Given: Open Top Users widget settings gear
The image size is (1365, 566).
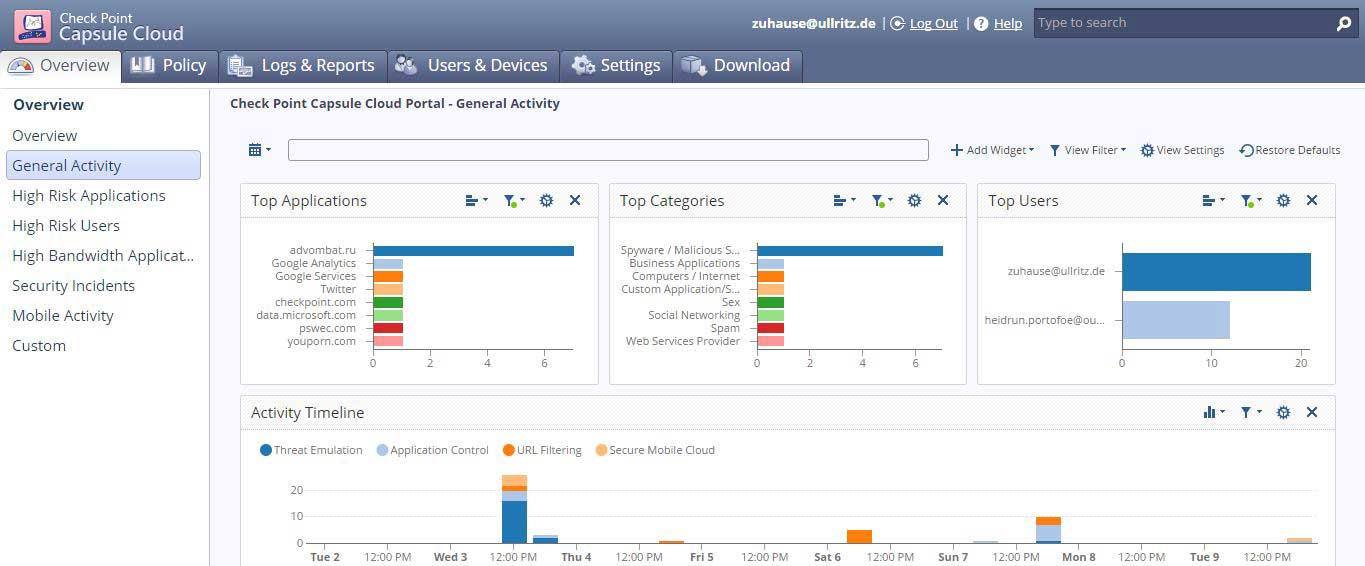Looking at the screenshot, I should pyautogui.click(x=1283, y=200).
